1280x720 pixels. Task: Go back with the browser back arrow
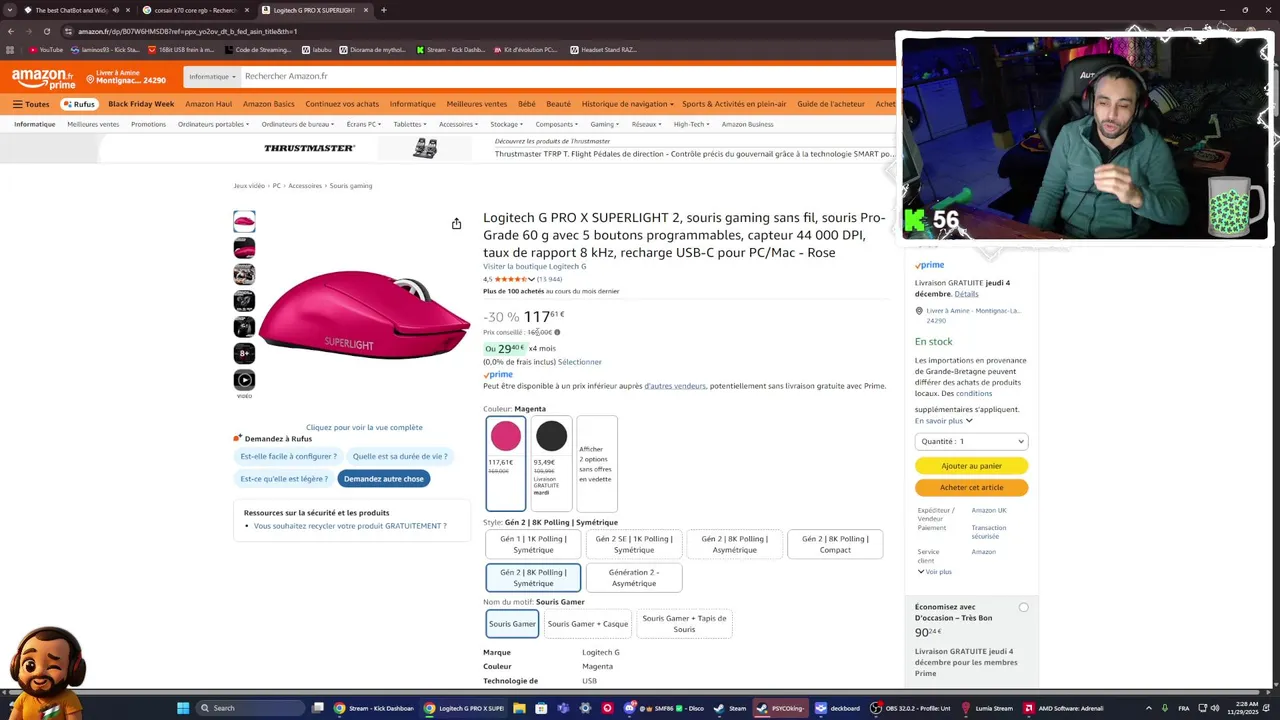(x=10, y=31)
